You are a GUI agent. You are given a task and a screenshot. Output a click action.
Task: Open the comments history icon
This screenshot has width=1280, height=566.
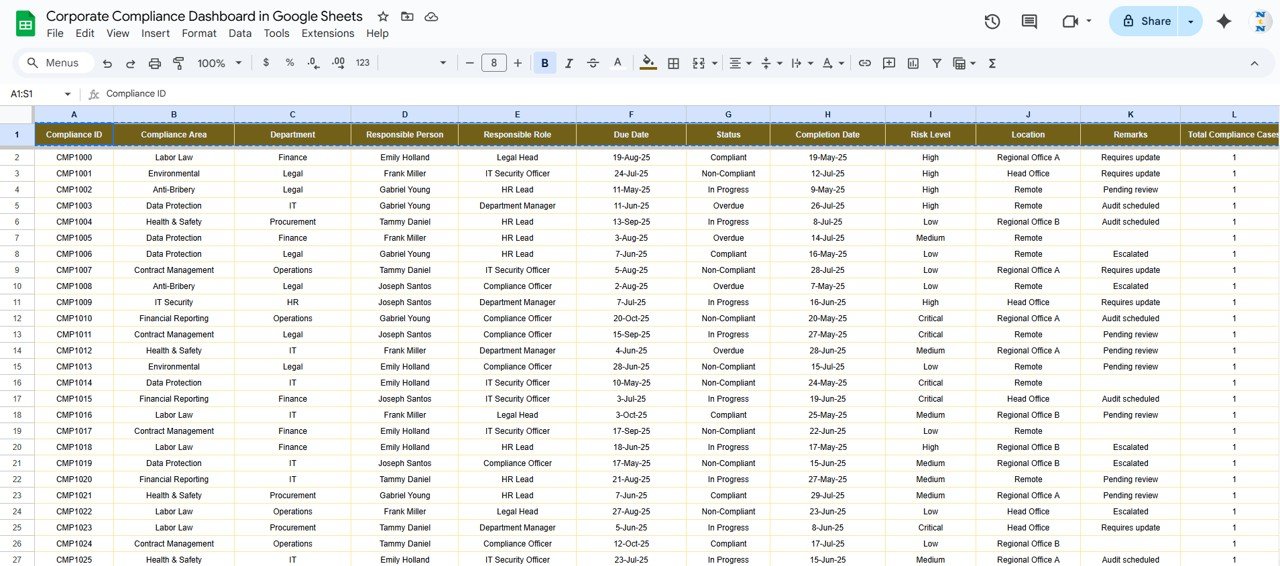[1029, 21]
